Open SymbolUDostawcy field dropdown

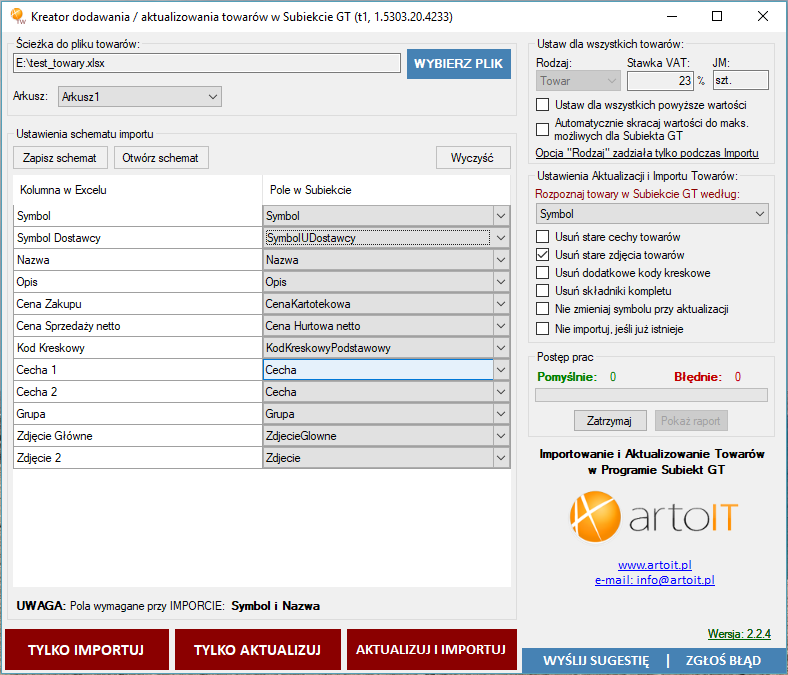coord(501,238)
